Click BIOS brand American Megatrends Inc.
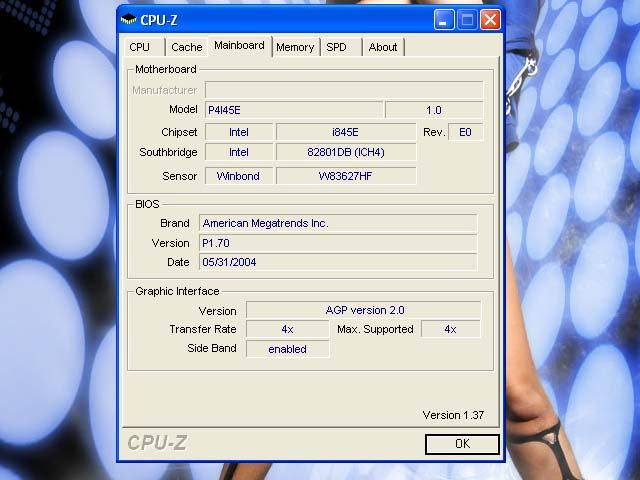 pos(338,223)
